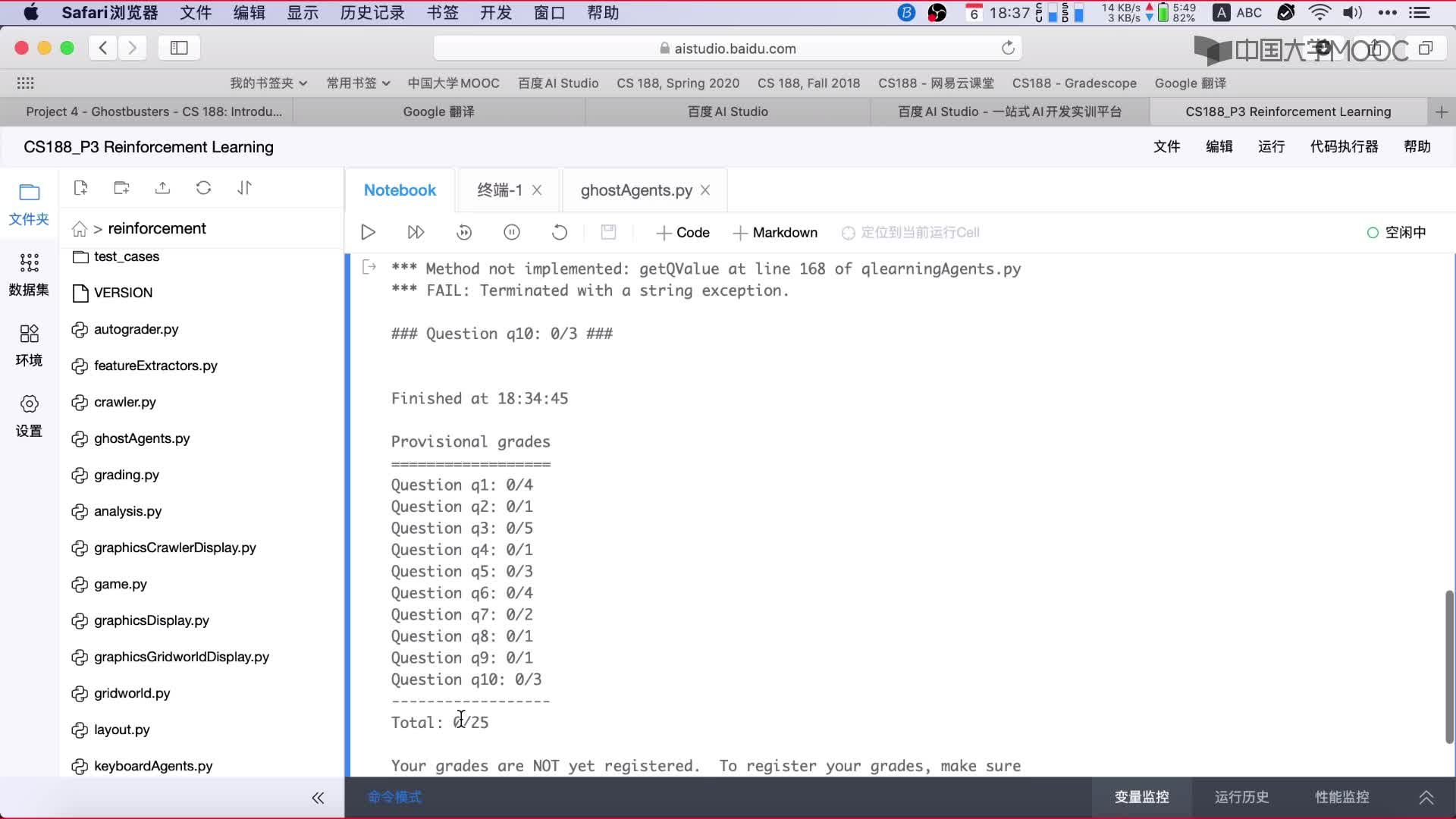Open 中国大学MOOC bookmark
This screenshot has width=1456, height=819.
point(453,83)
